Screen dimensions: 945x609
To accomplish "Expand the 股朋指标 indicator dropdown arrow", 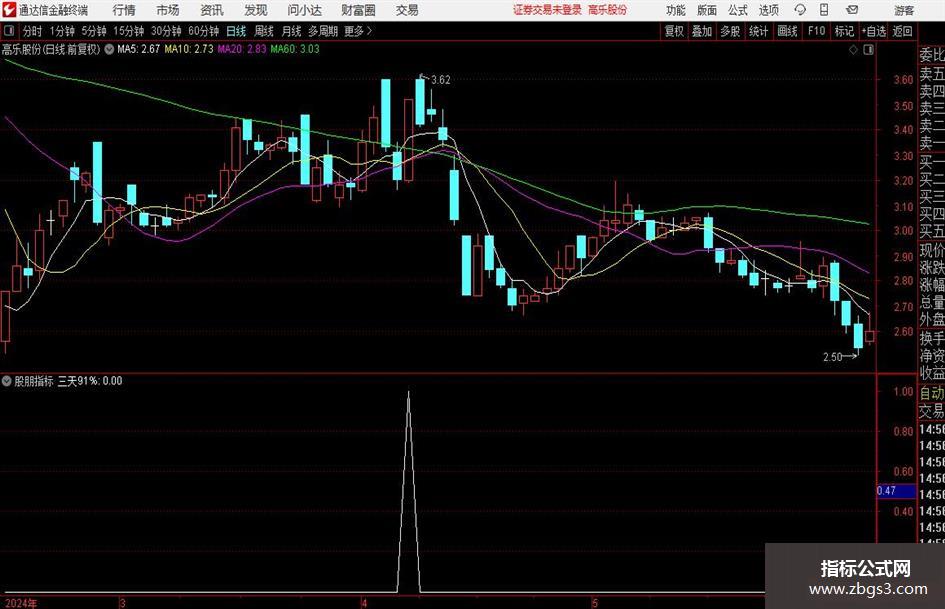I will [7, 381].
